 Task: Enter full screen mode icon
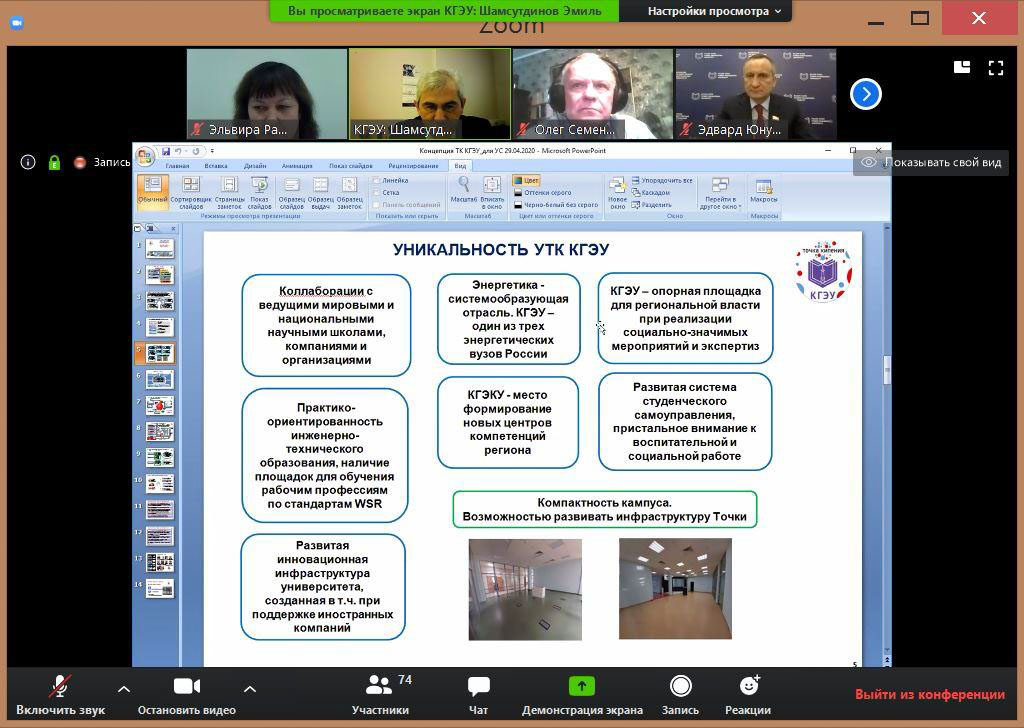[x=995, y=68]
